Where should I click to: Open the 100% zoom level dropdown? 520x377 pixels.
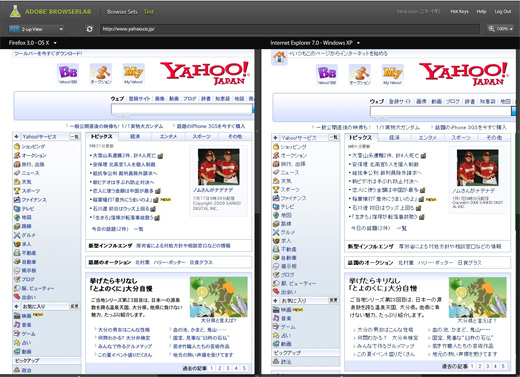(x=501, y=29)
